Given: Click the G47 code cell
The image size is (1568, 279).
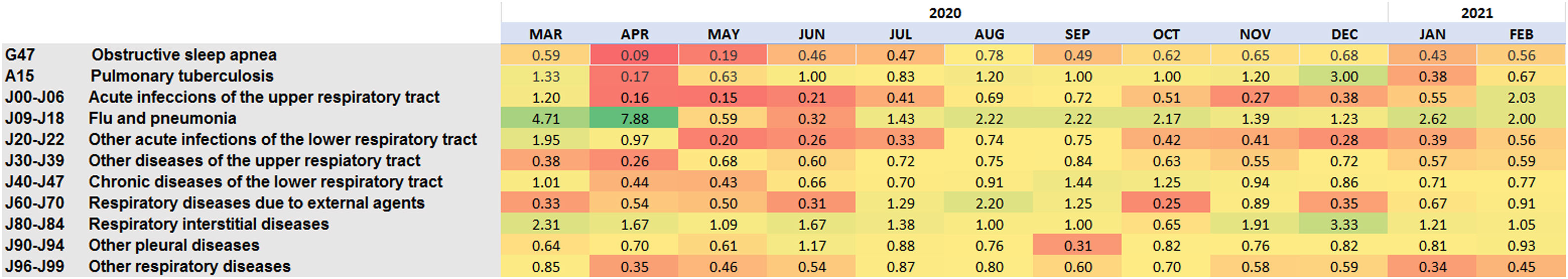Looking at the screenshot, I should coord(20,55).
